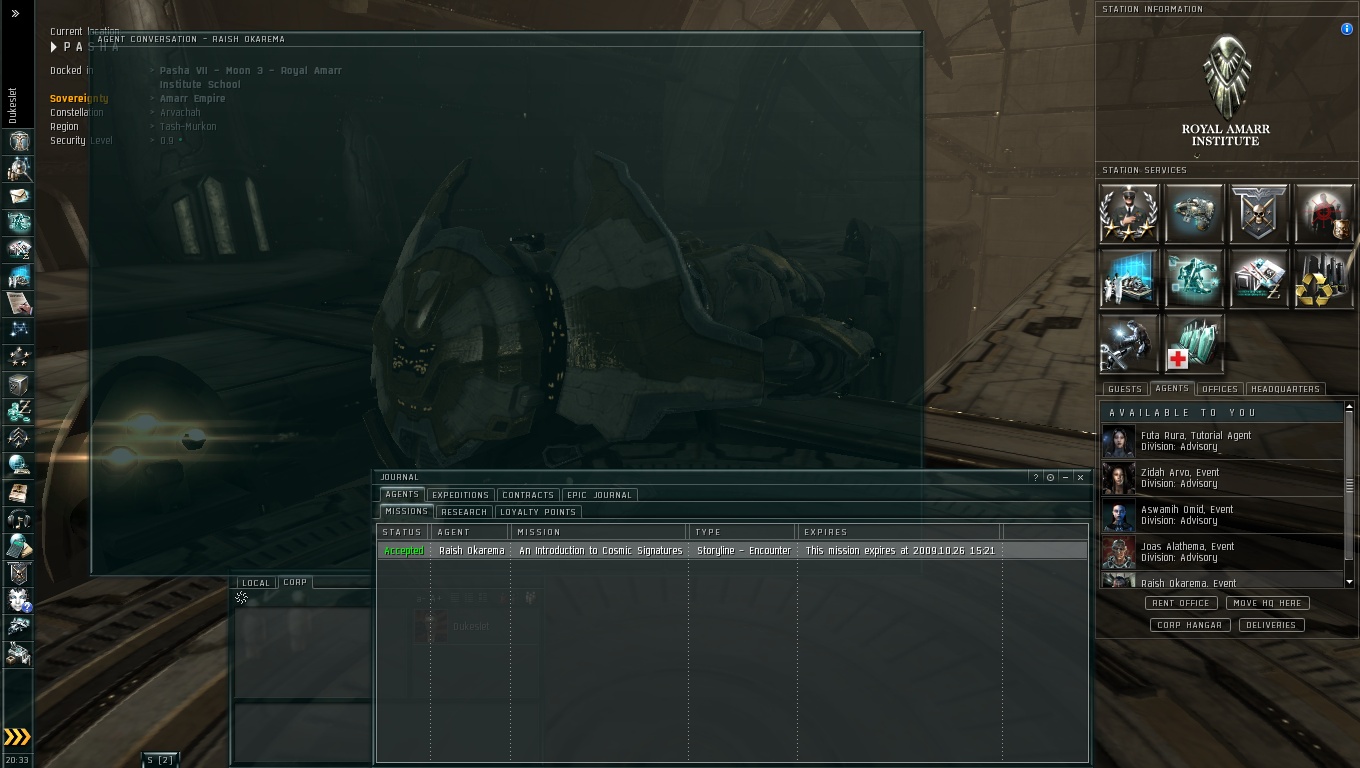Open the officer with stars station service
The image size is (1360, 768).
(1129, 213)
